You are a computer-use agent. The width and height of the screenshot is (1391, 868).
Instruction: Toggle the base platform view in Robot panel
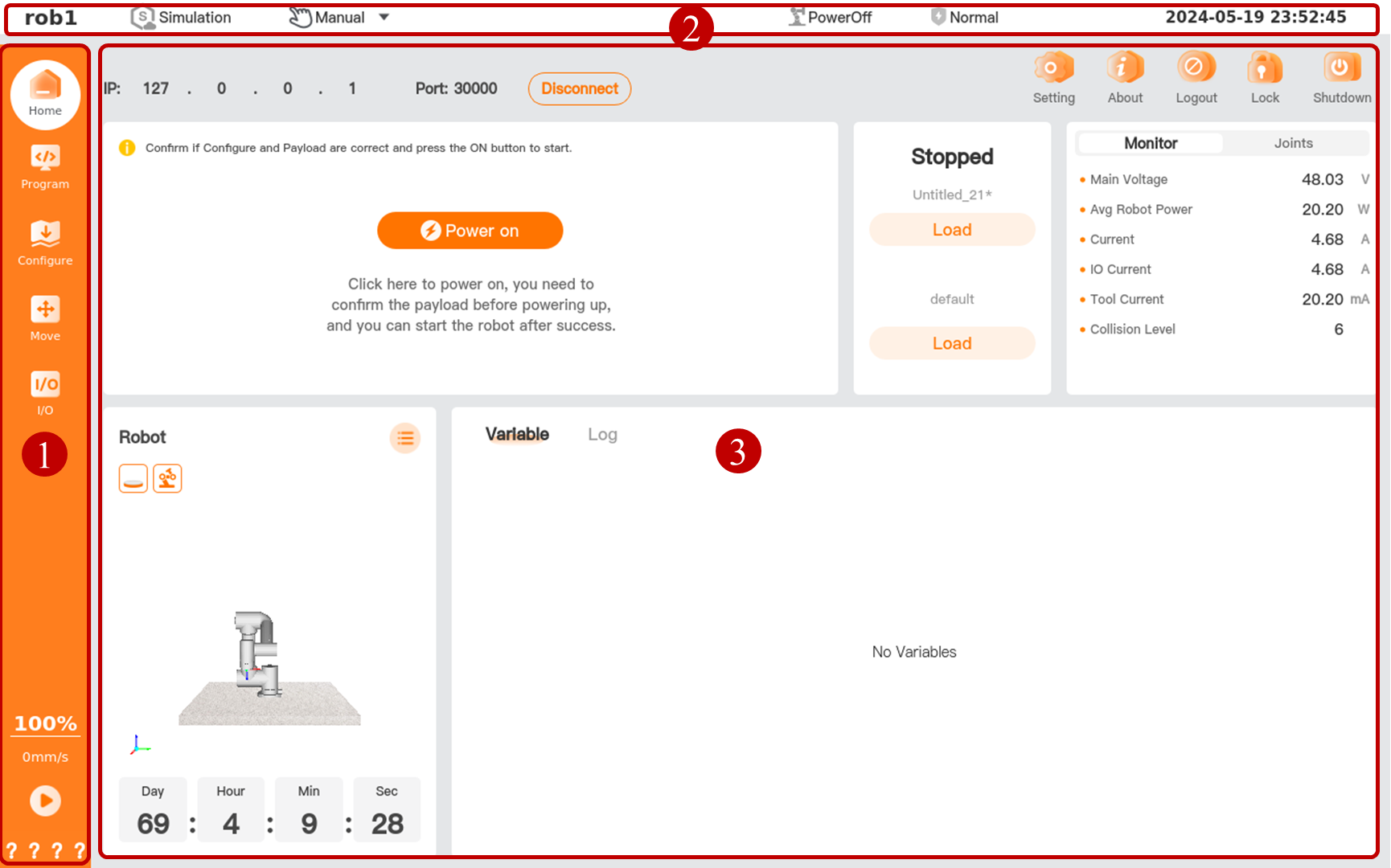click(x=133, y=479)
